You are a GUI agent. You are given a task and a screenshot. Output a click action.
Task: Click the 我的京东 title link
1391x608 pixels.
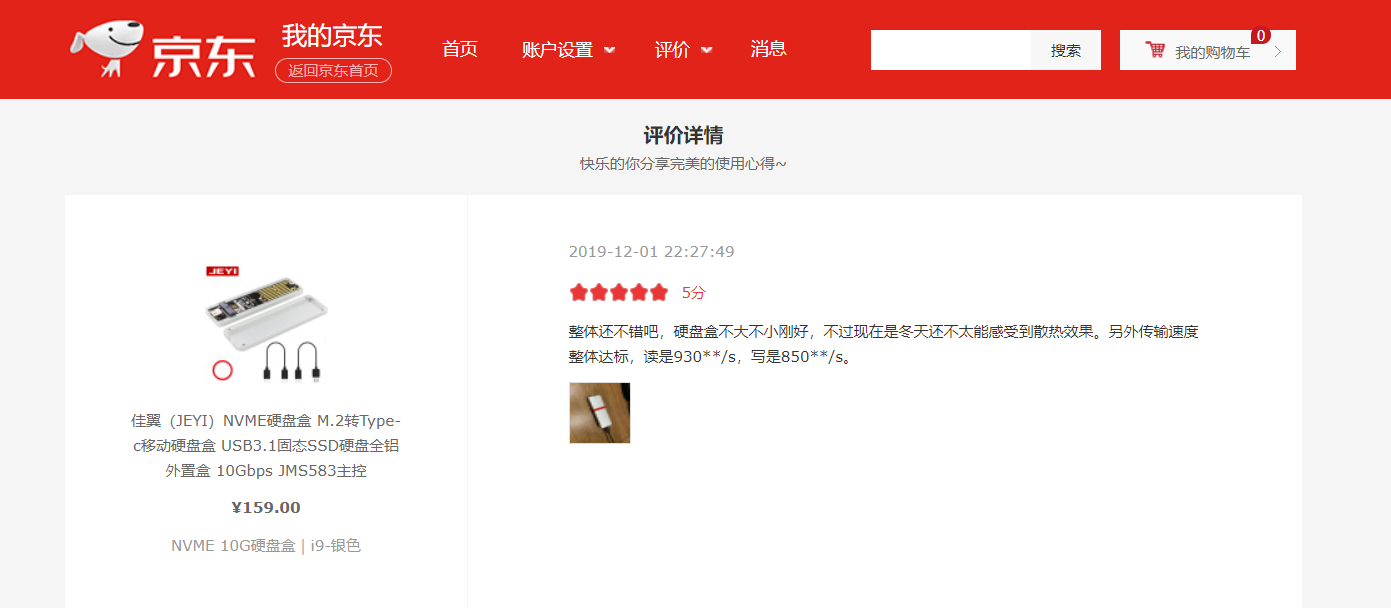(332, 35)
